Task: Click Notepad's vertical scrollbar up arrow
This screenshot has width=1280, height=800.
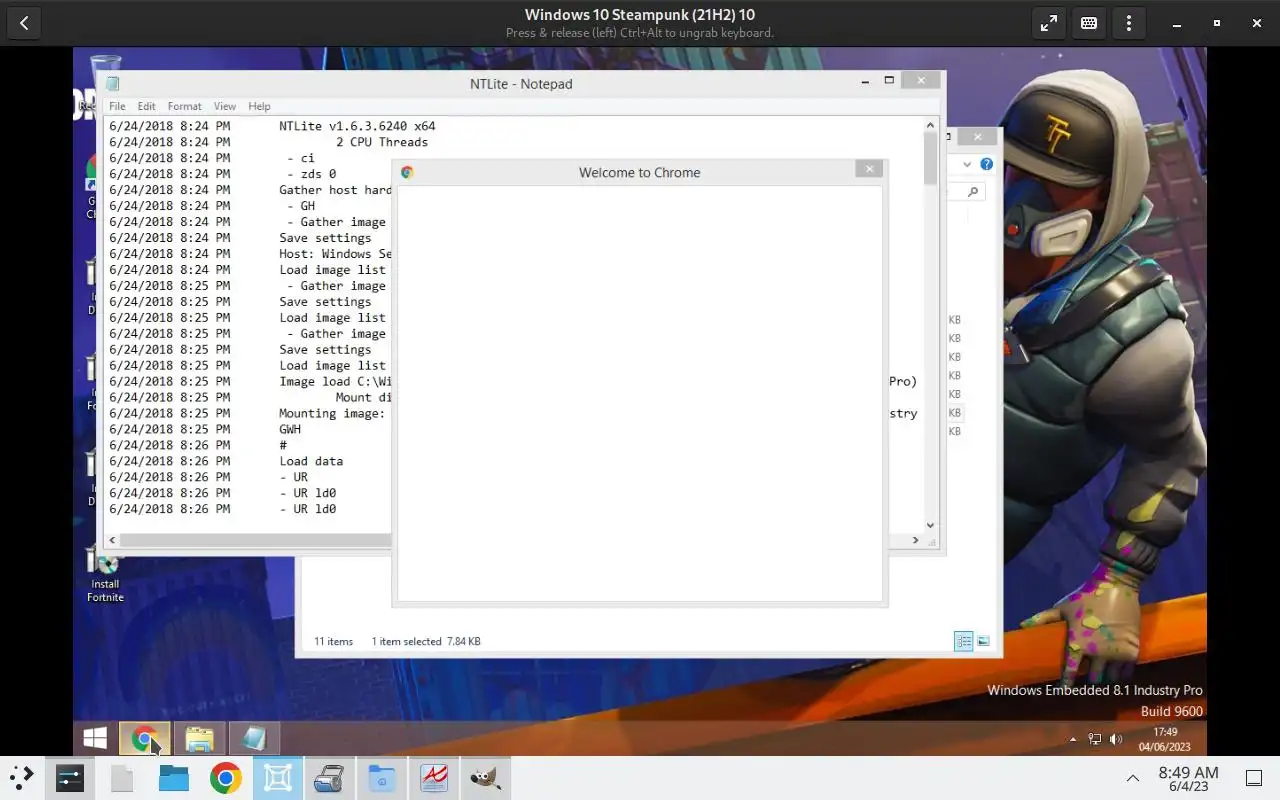Action: 930,125
